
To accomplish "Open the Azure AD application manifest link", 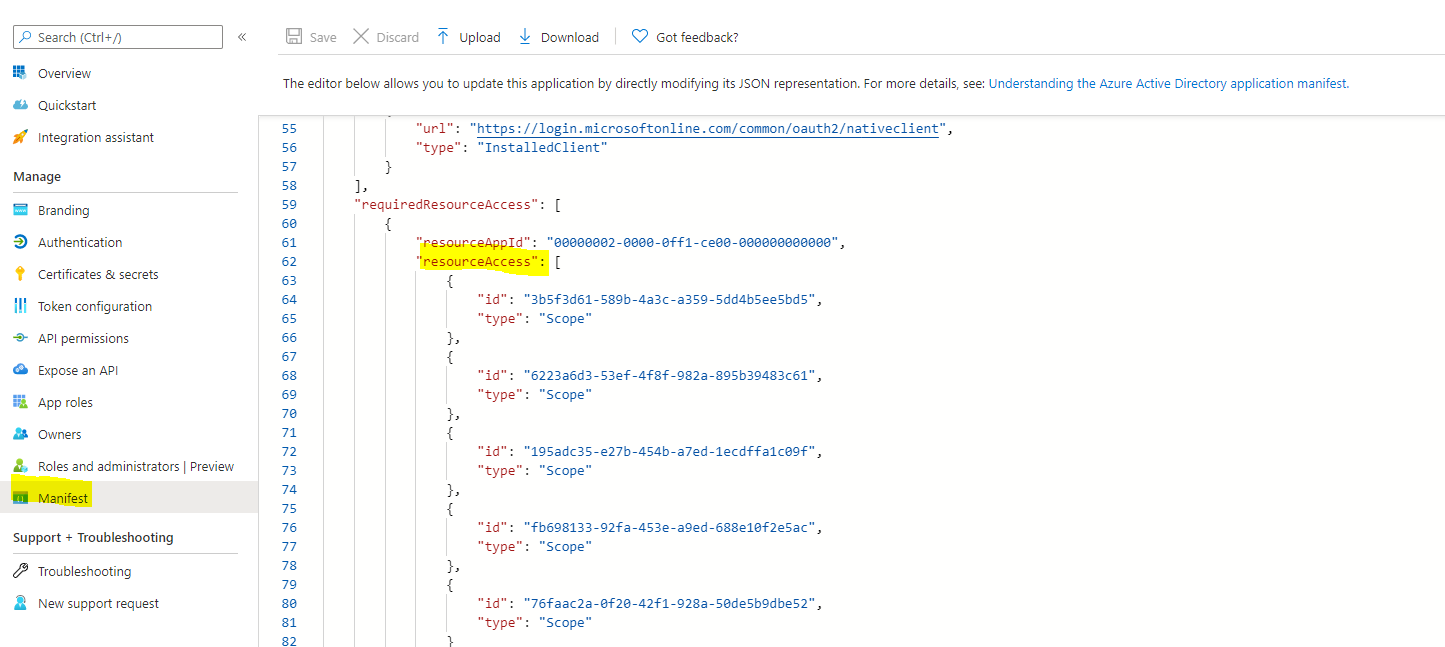I will click(1168, 84).
